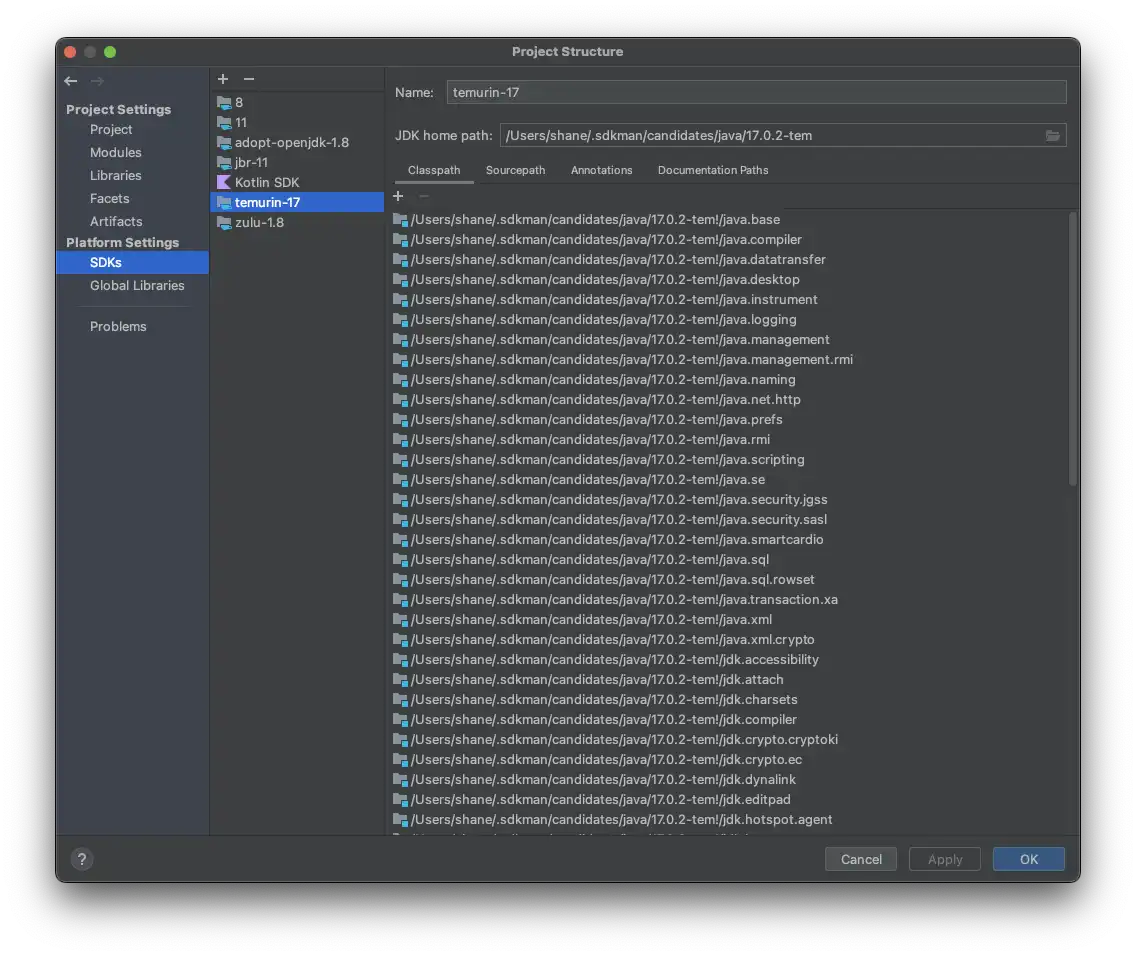Open the Global Libraries page
Screen dimensions: 1136x956
point(133,285)
